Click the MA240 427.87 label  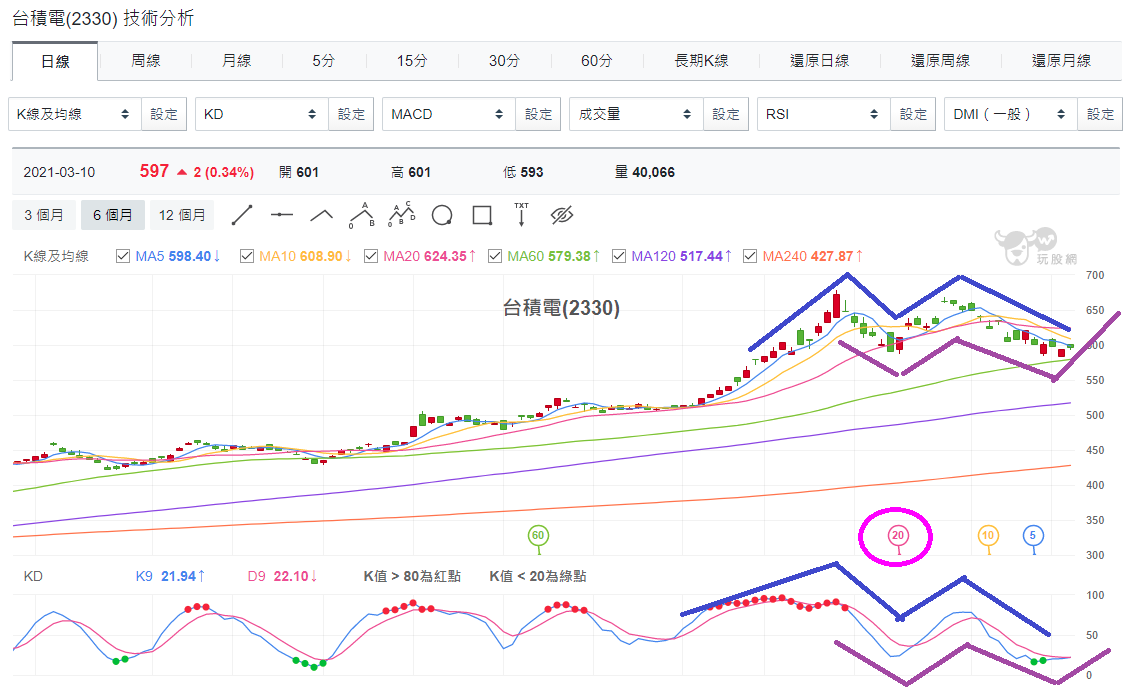point(812,256)
